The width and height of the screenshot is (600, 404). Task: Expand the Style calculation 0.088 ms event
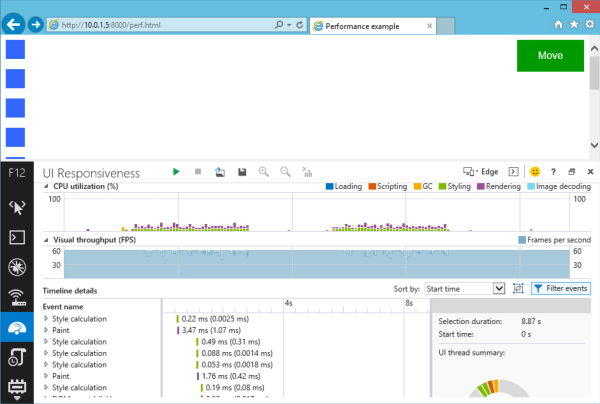[46, 353]
